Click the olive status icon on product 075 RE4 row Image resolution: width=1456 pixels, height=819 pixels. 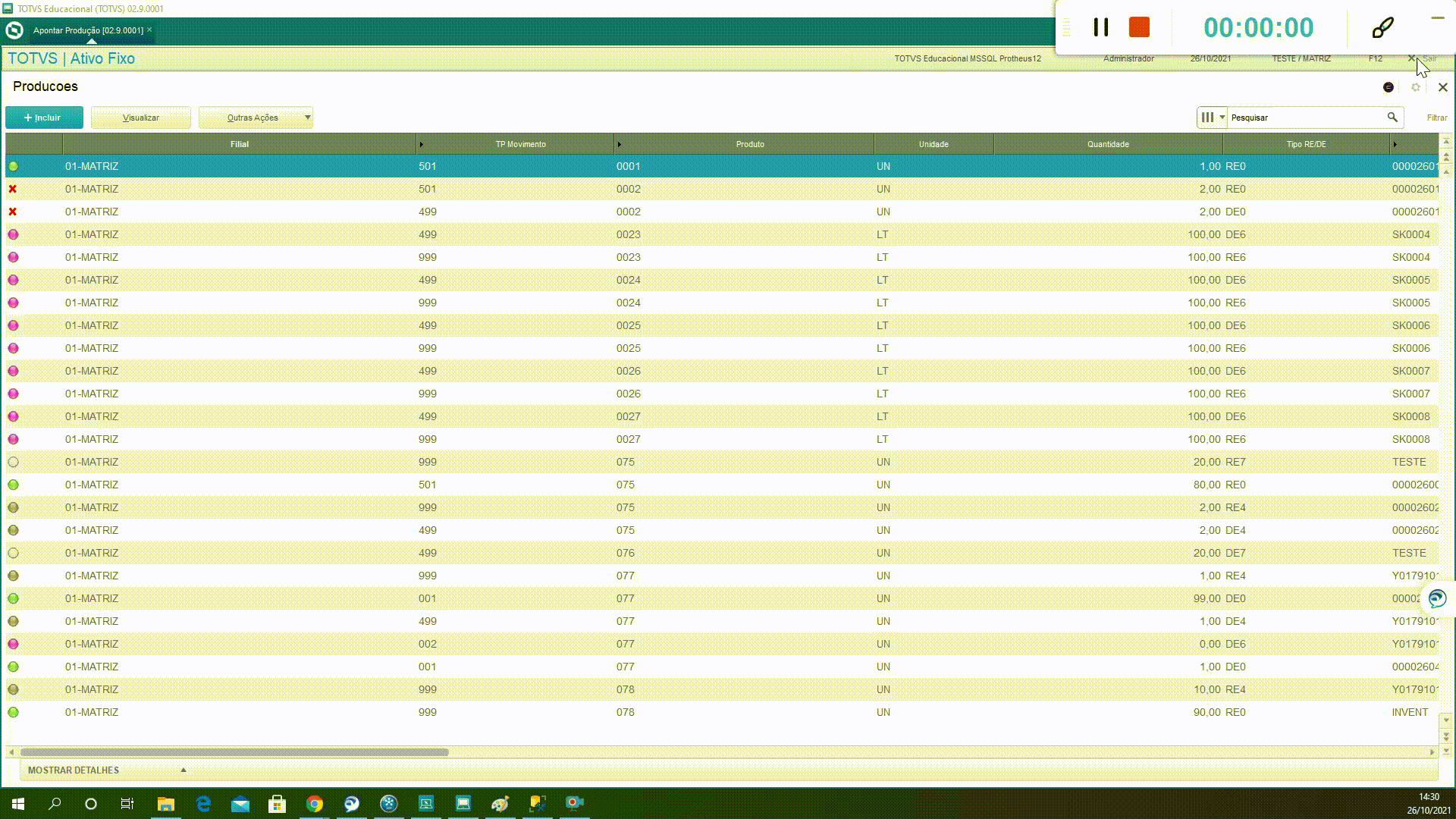tap(13, 507)
